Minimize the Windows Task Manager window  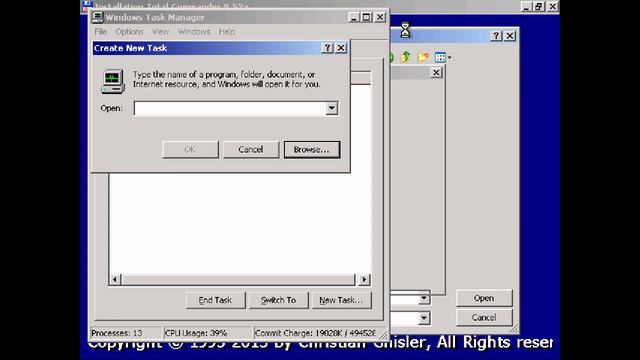(x=353, y=17)
